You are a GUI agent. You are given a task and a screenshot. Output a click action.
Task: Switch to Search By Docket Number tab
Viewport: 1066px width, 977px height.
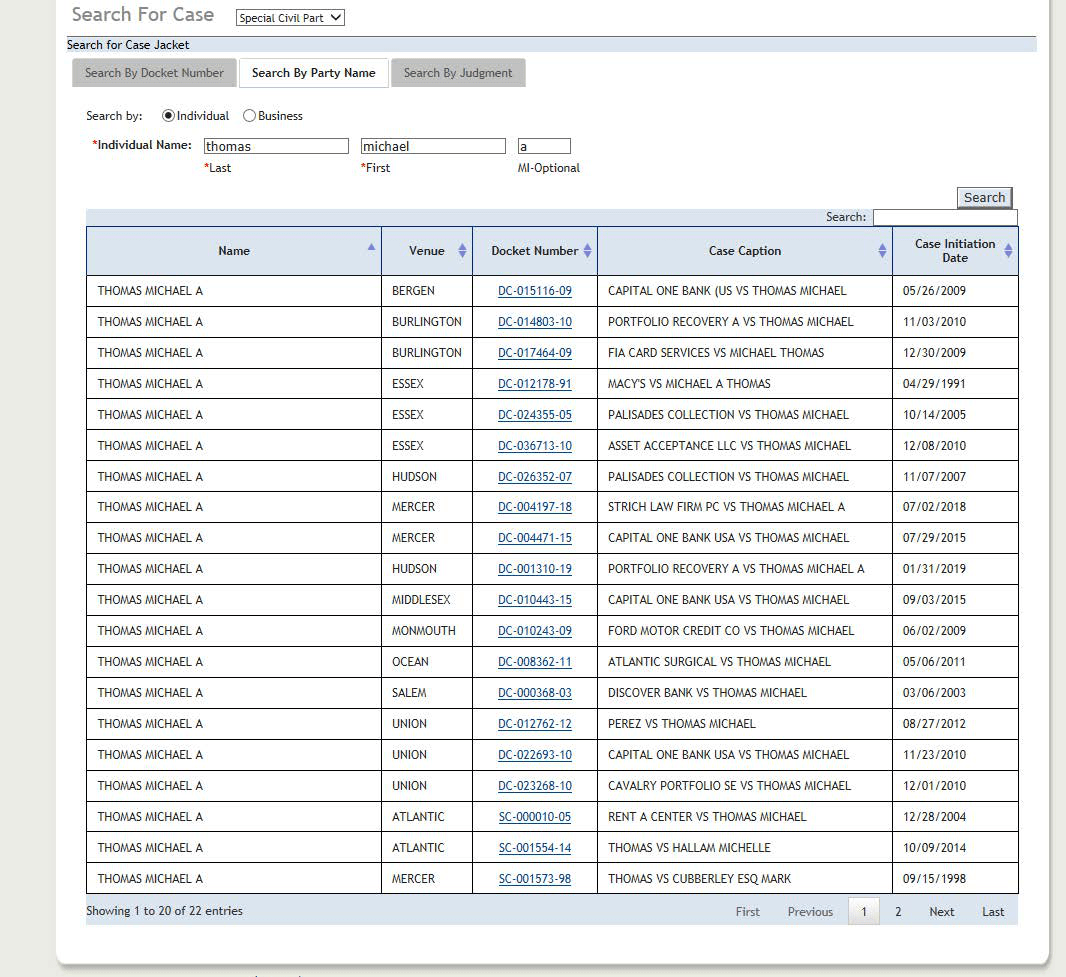click(154, 73)
